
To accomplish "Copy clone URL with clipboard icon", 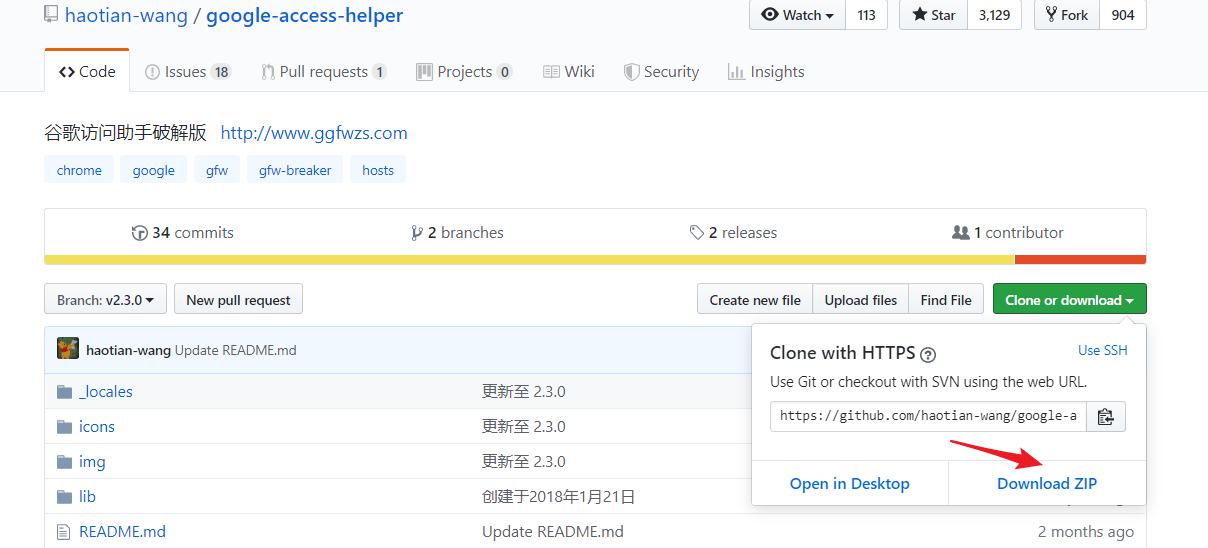I will (x=1106, y=416).
